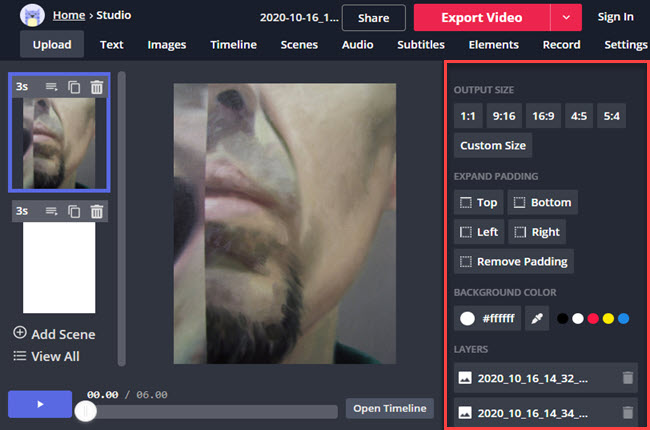
Task: Click the Share button
Action: pyautogui.click(x=374, y=18)
